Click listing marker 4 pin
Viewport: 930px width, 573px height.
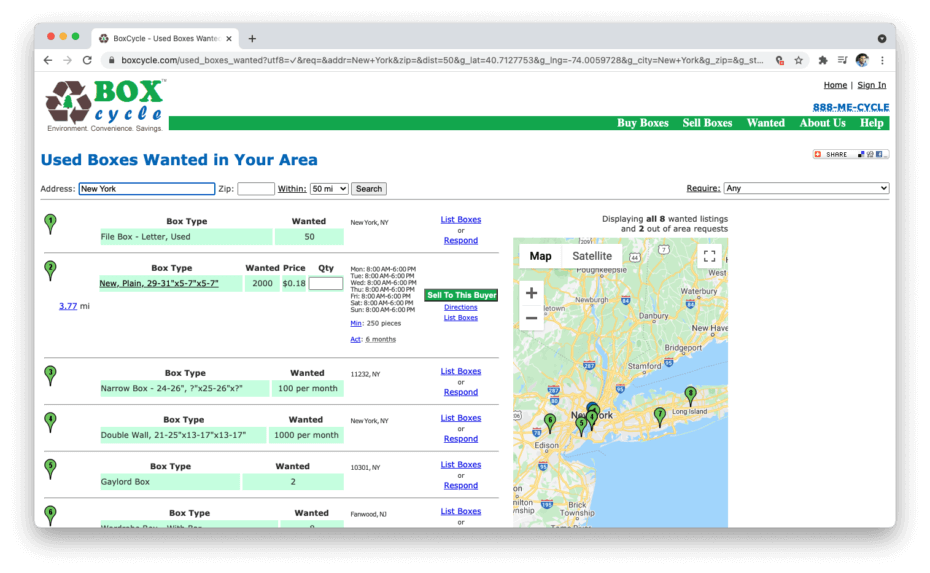50,422
